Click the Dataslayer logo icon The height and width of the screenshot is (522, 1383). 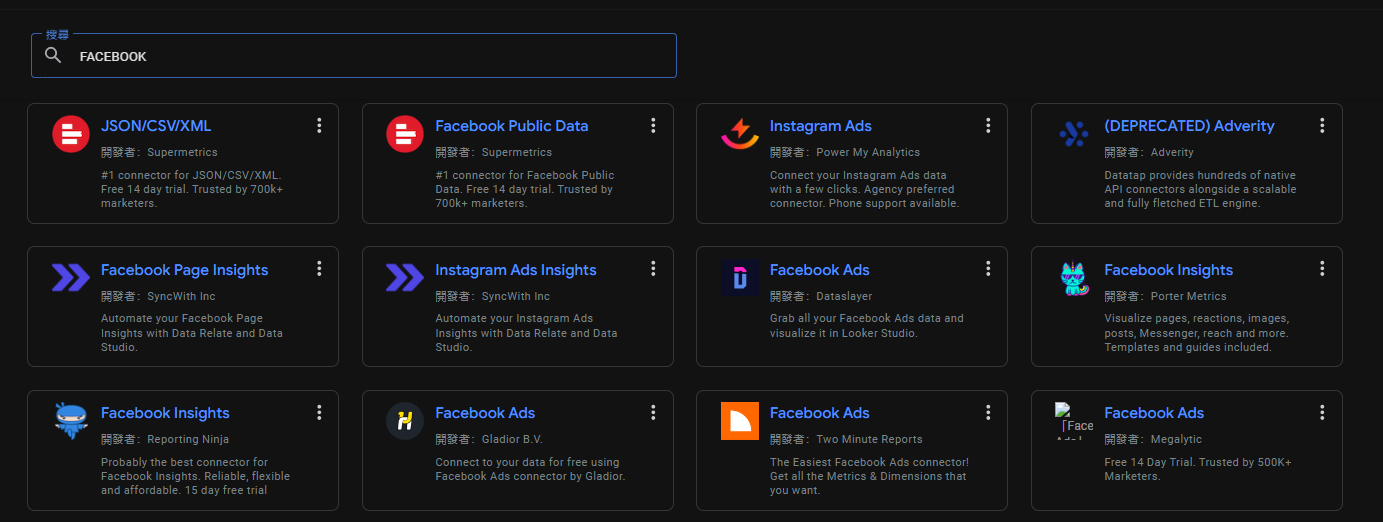[x=740, y=277]
